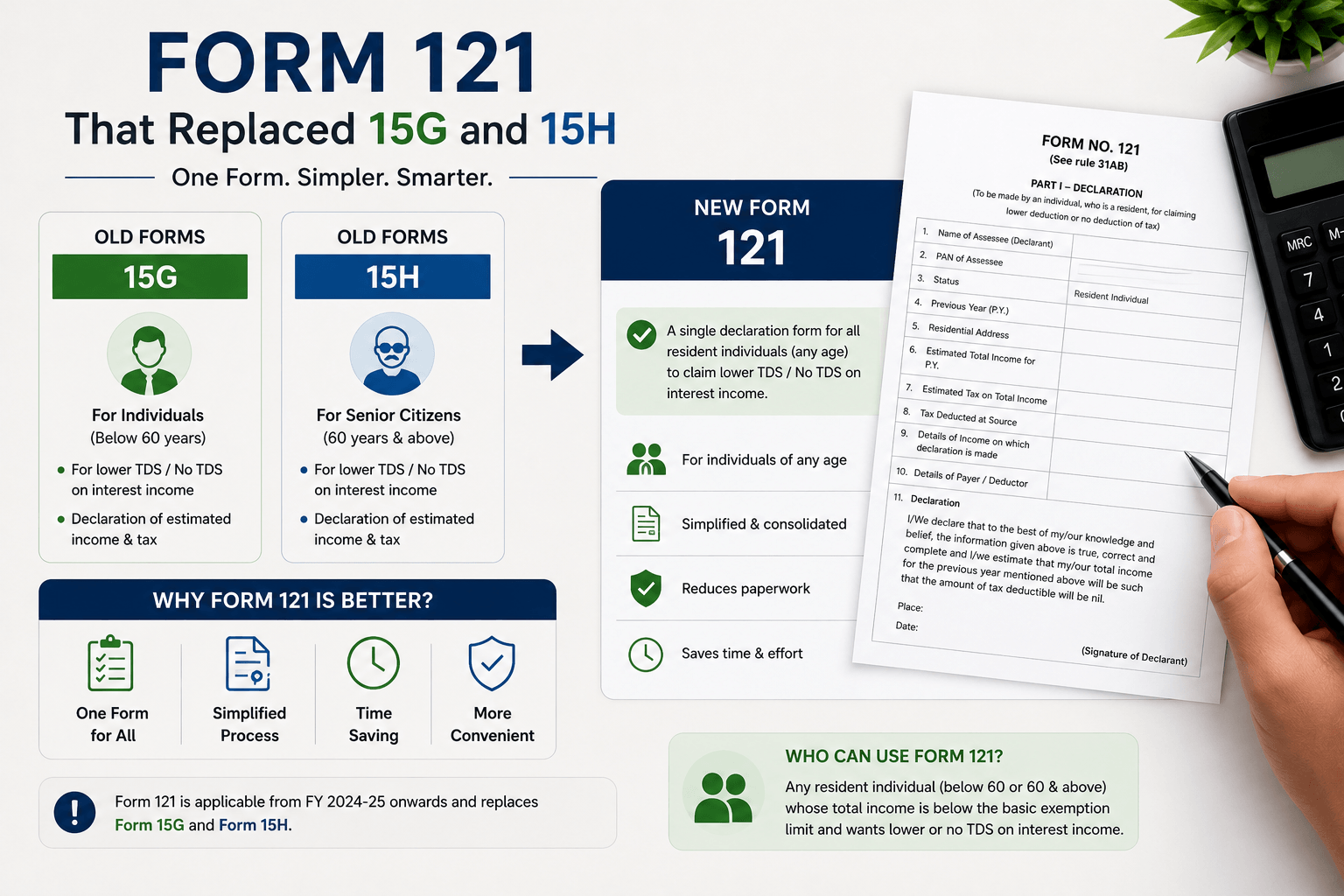Click the senior citizen avatar icon under 15H
Image resolution: width=1344 pixels, height=896 pixels.
tap(392, 354)
